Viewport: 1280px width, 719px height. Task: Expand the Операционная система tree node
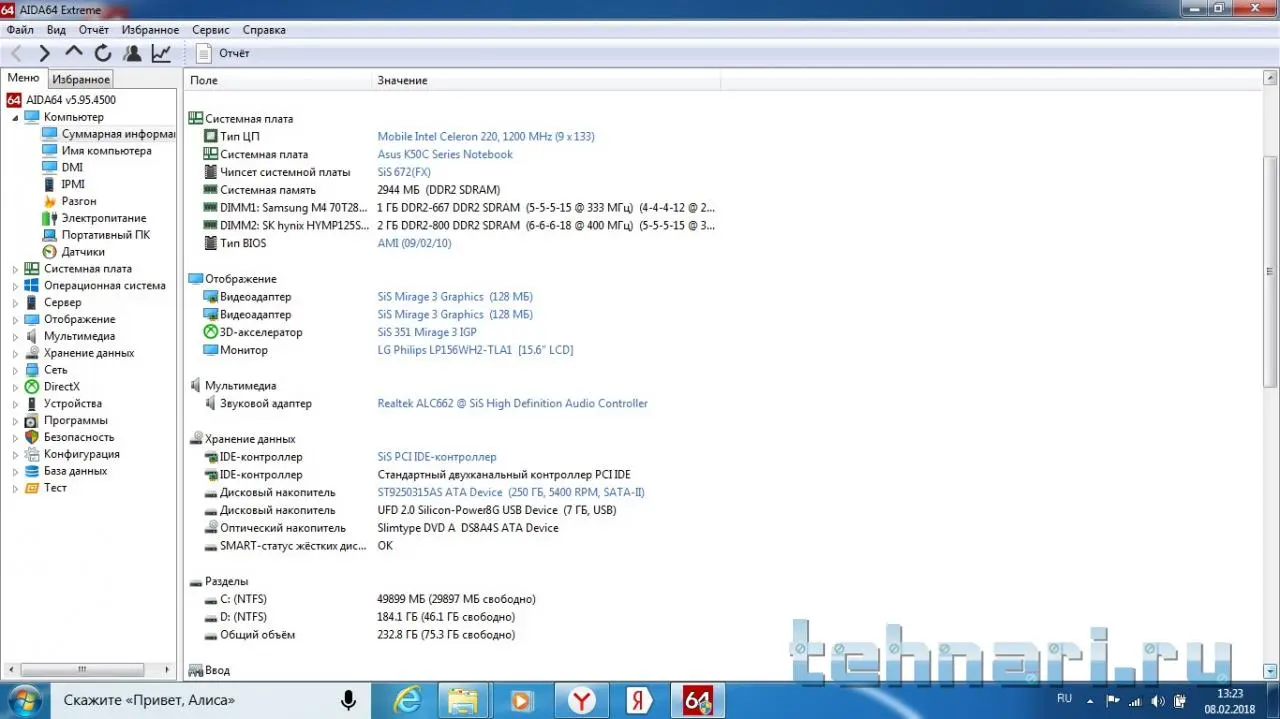tap(15, 286)
